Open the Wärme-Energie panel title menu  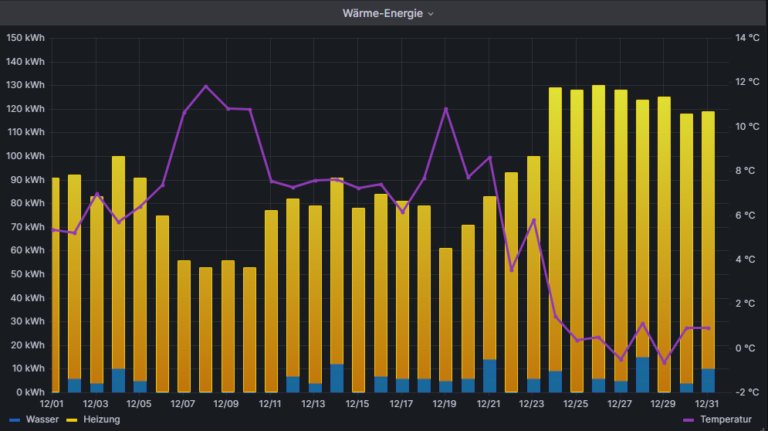(383, 13)
